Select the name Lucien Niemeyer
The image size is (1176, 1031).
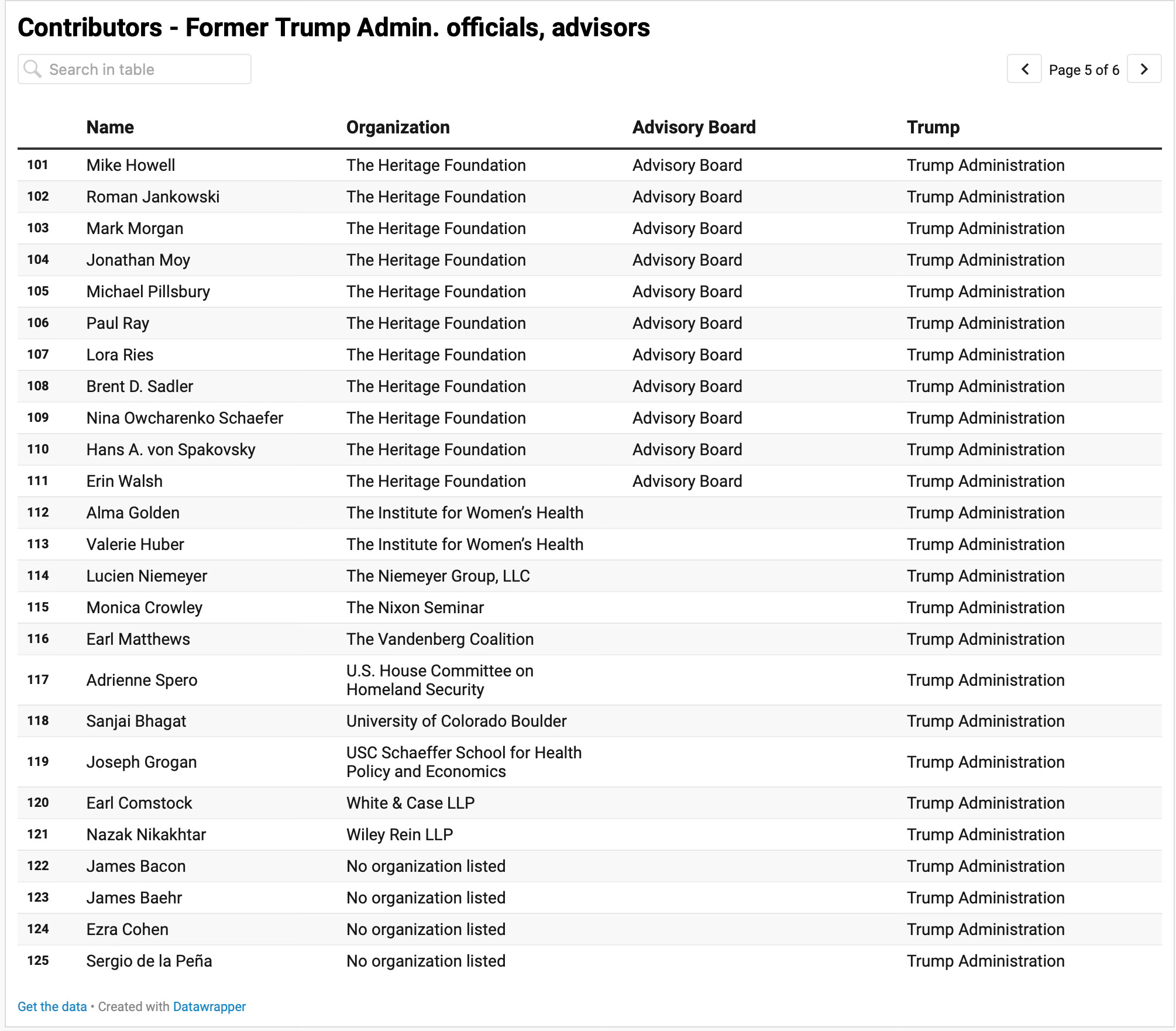pos(147,576)
